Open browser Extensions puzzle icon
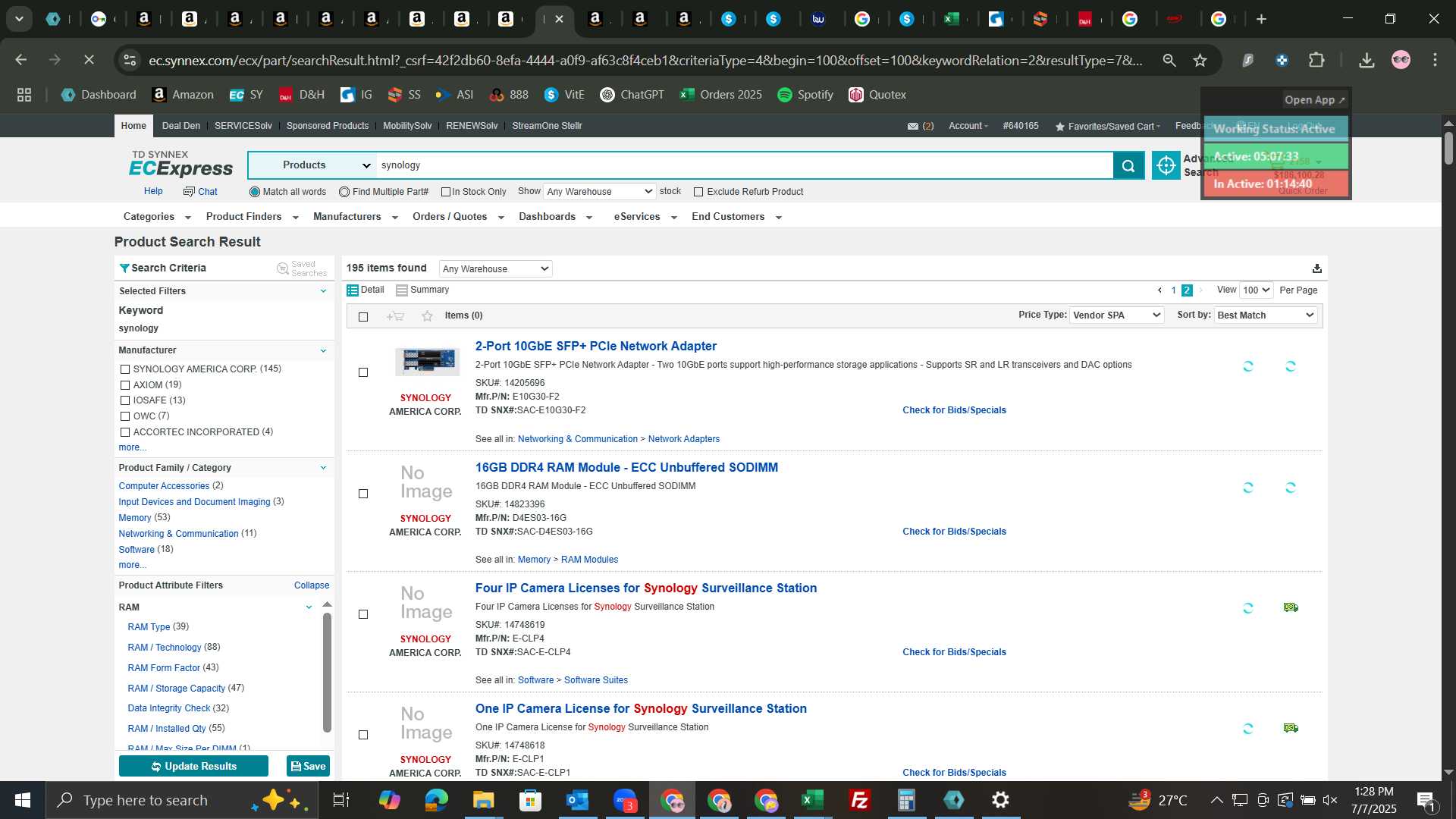Viewport: 1456px width, 819px height. tap(1317, 60)
